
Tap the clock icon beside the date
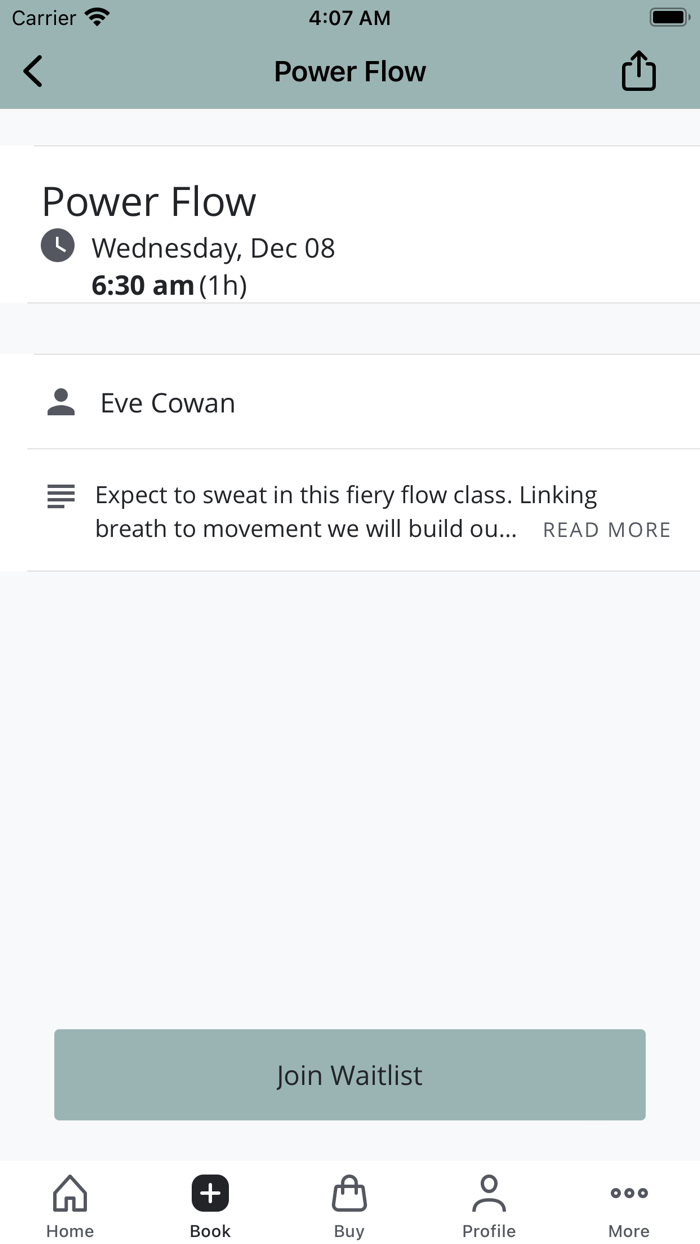pos(57,246)
